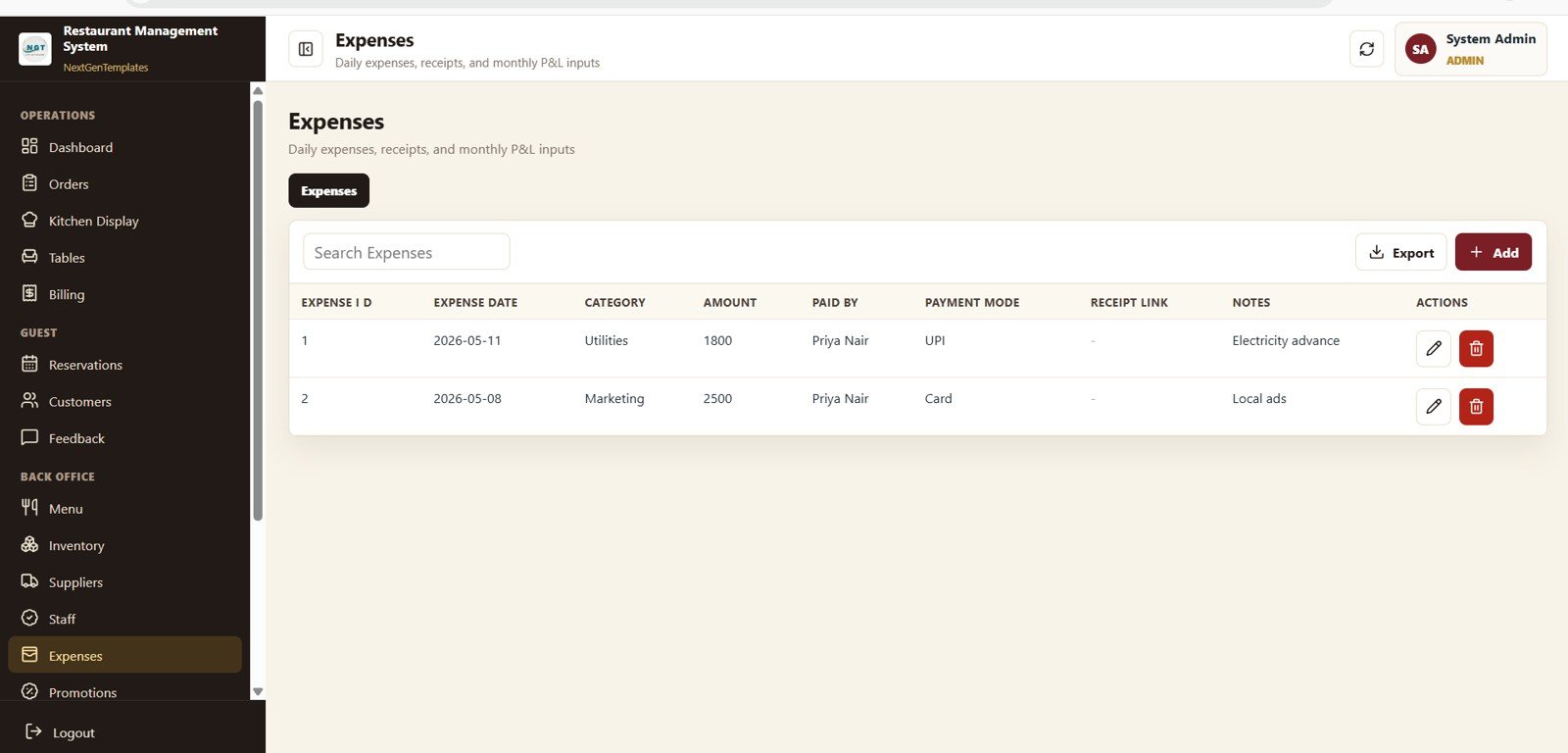Click sidebar scroll down arrow
Screen dimensions: 1568x753
point(258,691)
